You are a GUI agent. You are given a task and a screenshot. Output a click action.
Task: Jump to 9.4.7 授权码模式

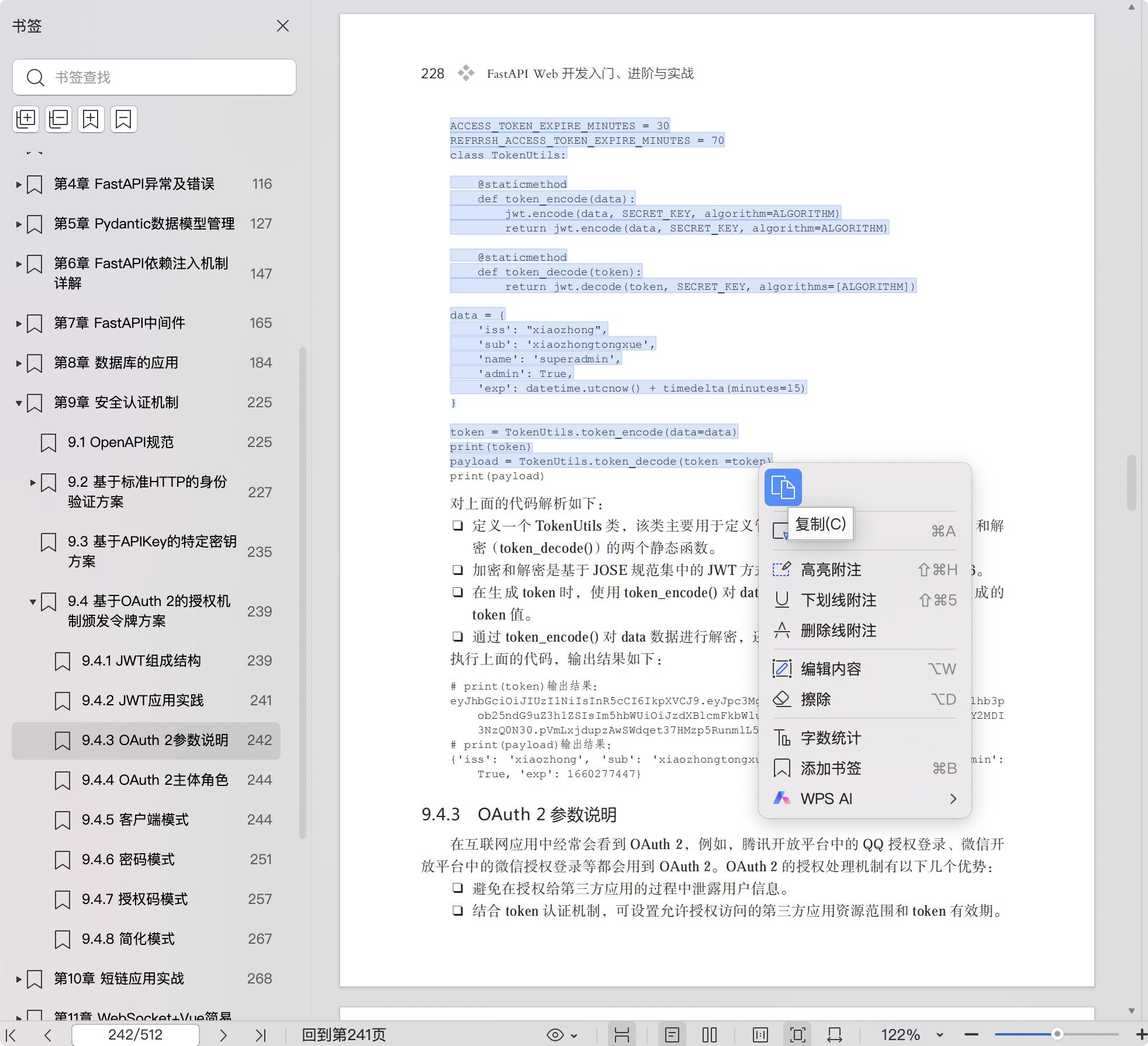tap(146, 899)
